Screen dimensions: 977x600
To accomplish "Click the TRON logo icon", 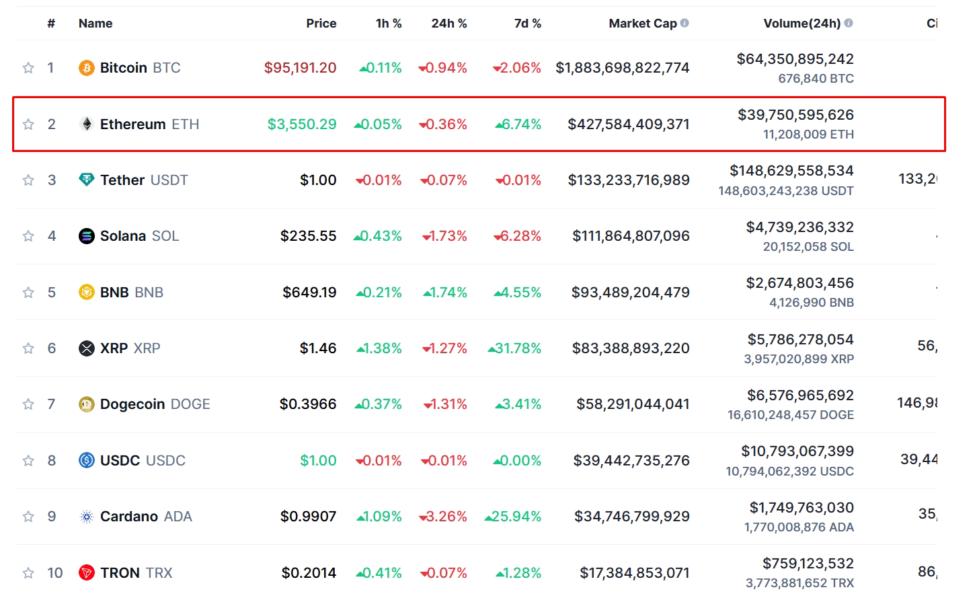I will point(86,573).
